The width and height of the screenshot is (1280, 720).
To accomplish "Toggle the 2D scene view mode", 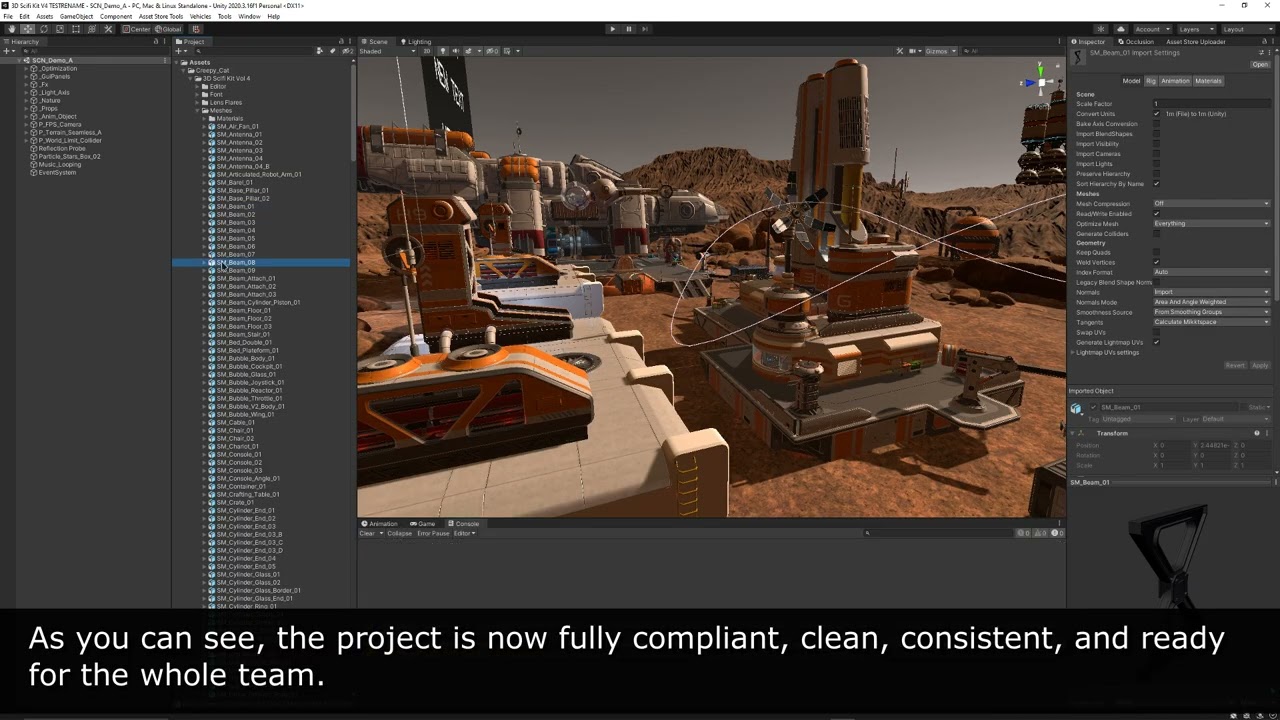I will pos(426,51).
